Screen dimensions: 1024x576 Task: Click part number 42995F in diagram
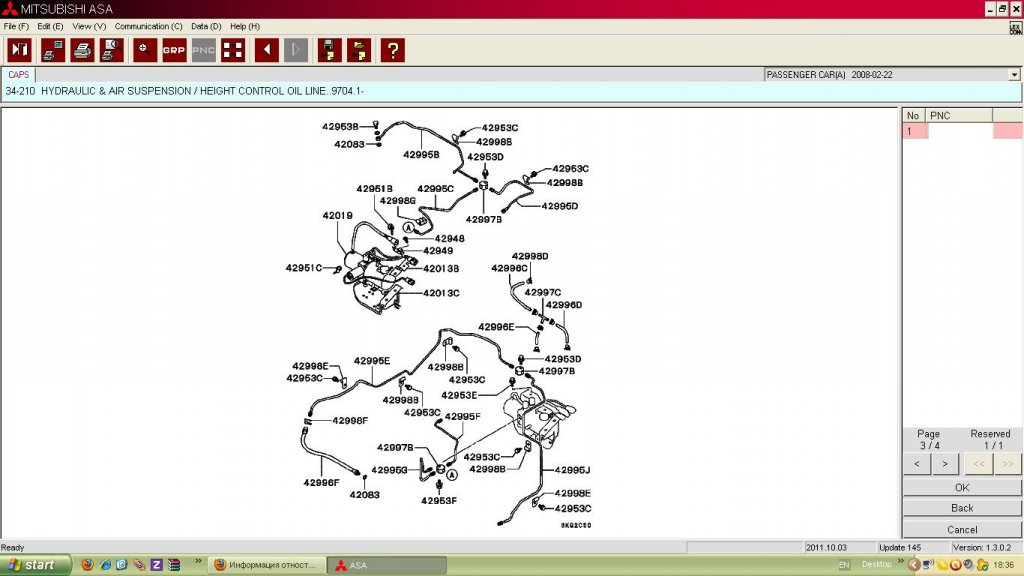pyautogui.click(x=462, y=417)
